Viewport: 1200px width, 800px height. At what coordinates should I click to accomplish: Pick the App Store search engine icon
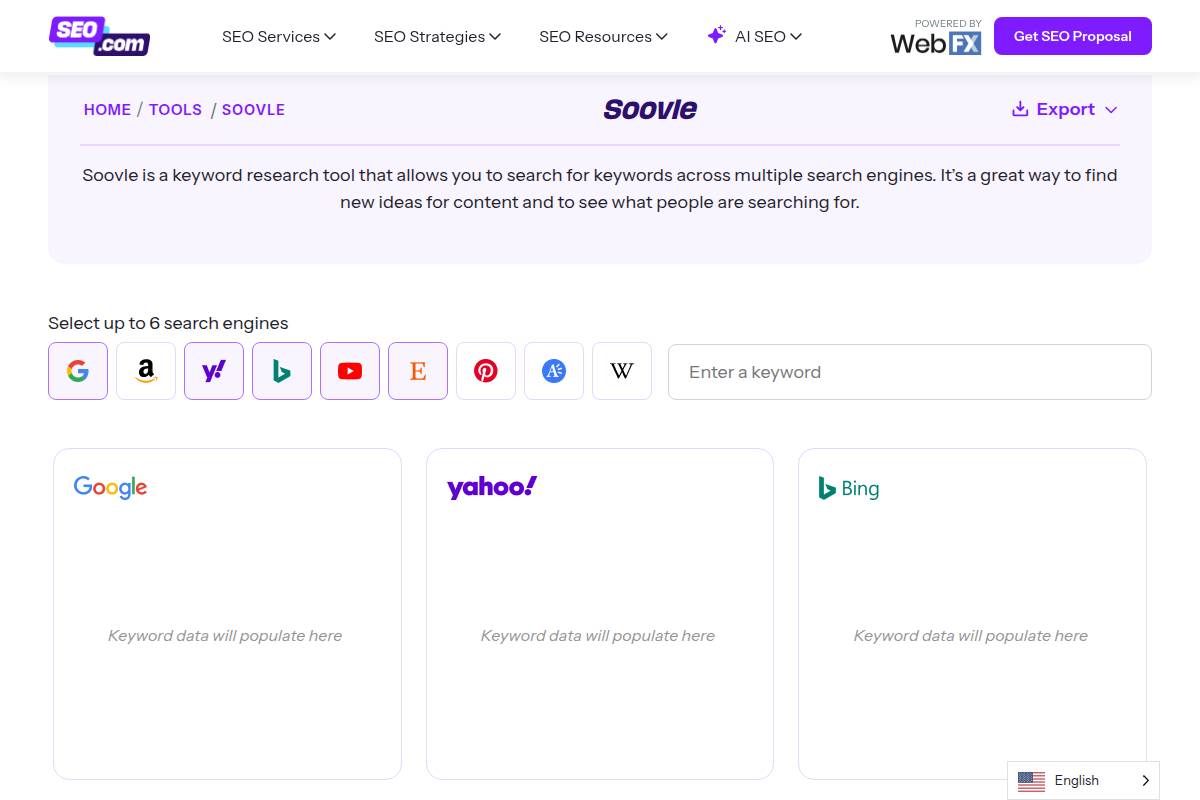point(554,371)
